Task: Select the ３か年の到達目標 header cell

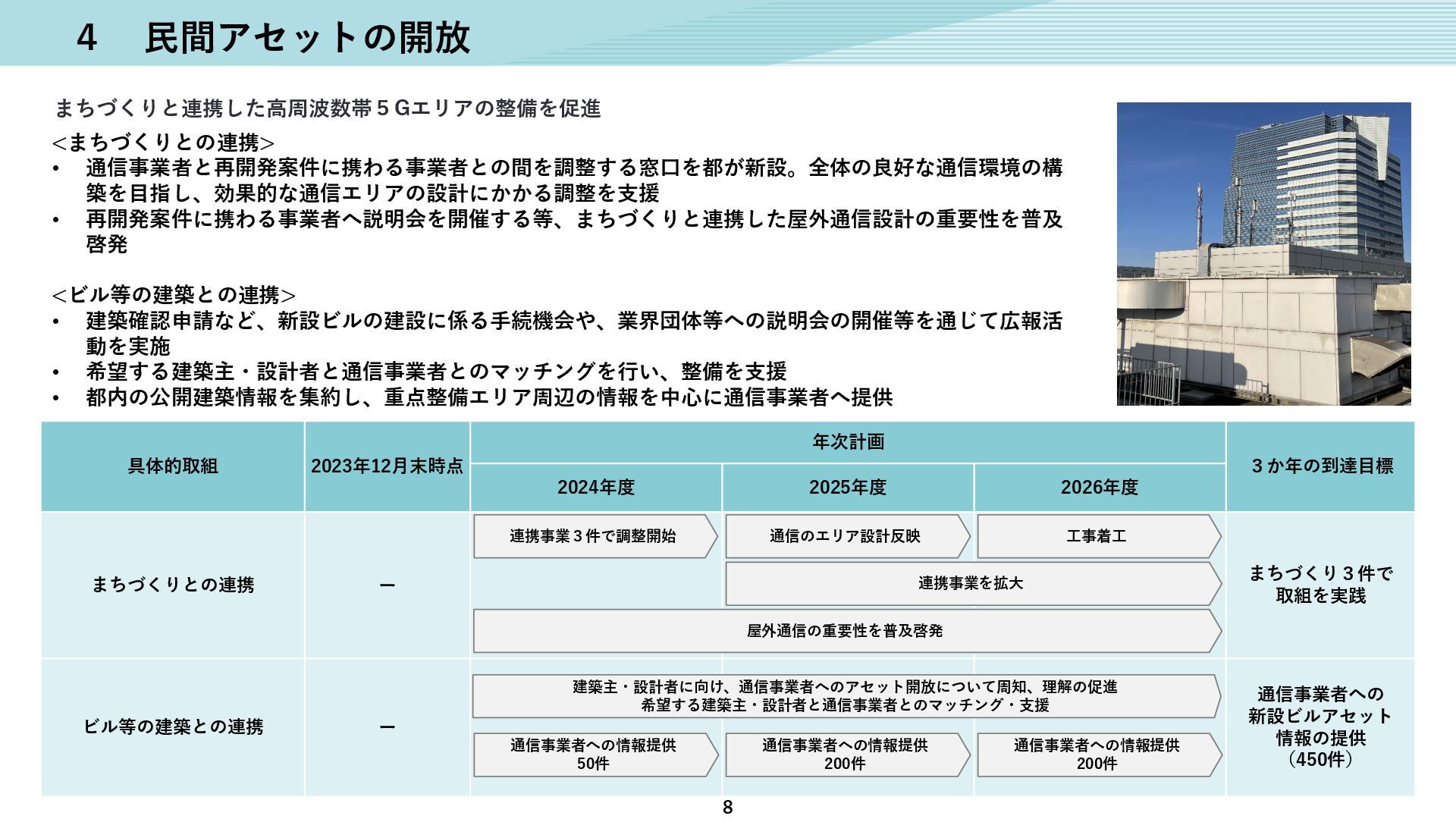Action: click(1321, 466)
